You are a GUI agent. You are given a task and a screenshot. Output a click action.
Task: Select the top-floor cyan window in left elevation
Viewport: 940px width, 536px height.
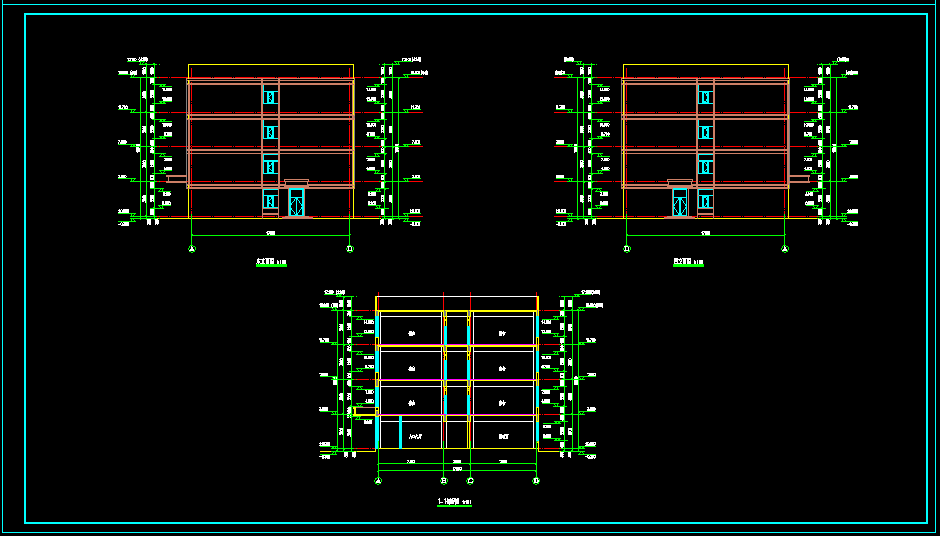pos(269,97)
